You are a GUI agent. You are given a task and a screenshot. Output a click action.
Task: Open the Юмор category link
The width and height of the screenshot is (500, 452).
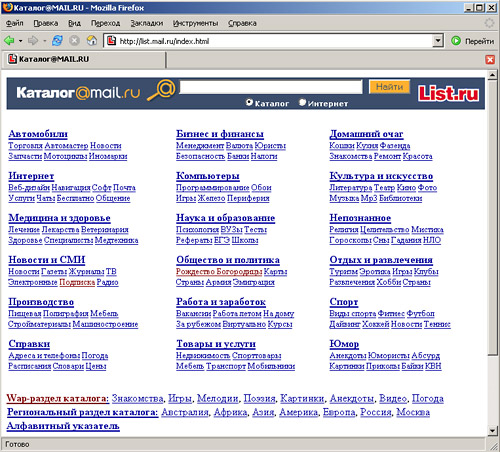pyautogui.click(x=344, y=344)
